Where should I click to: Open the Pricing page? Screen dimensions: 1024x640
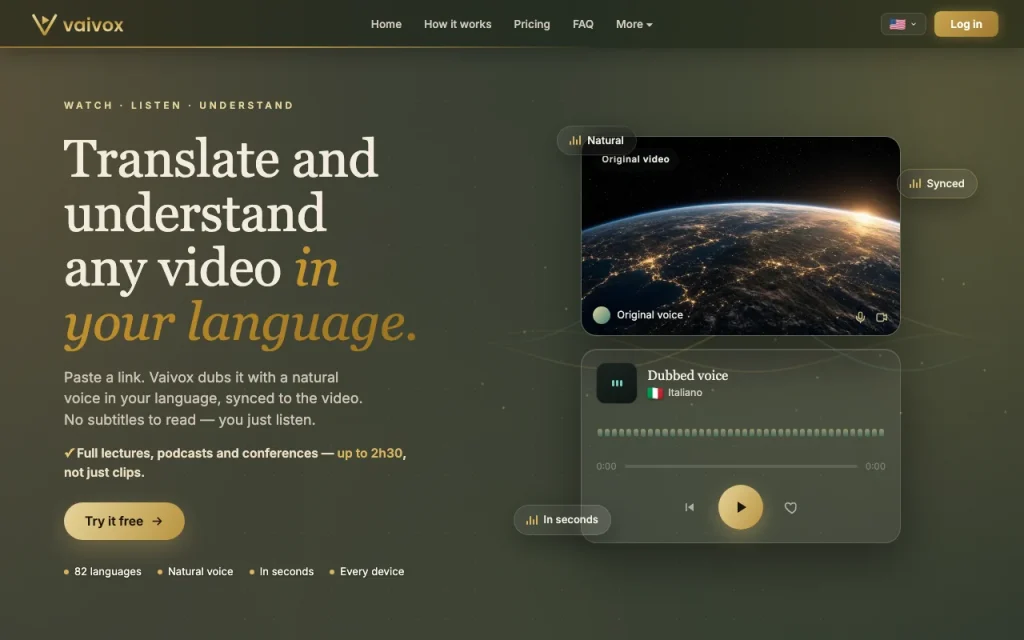click(532, 24)
